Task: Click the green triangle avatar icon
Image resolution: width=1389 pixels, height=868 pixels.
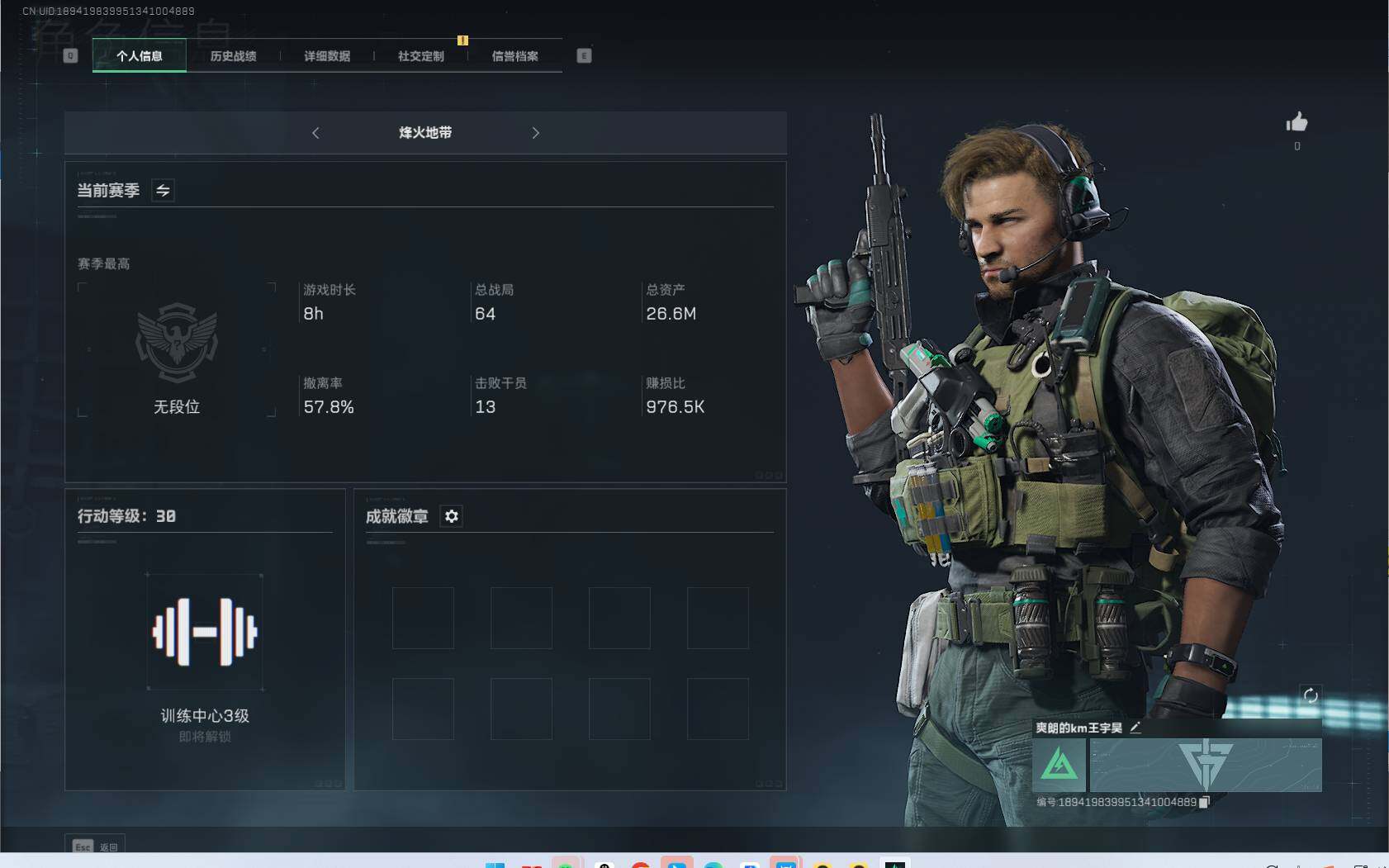Action: point(1059,765)
